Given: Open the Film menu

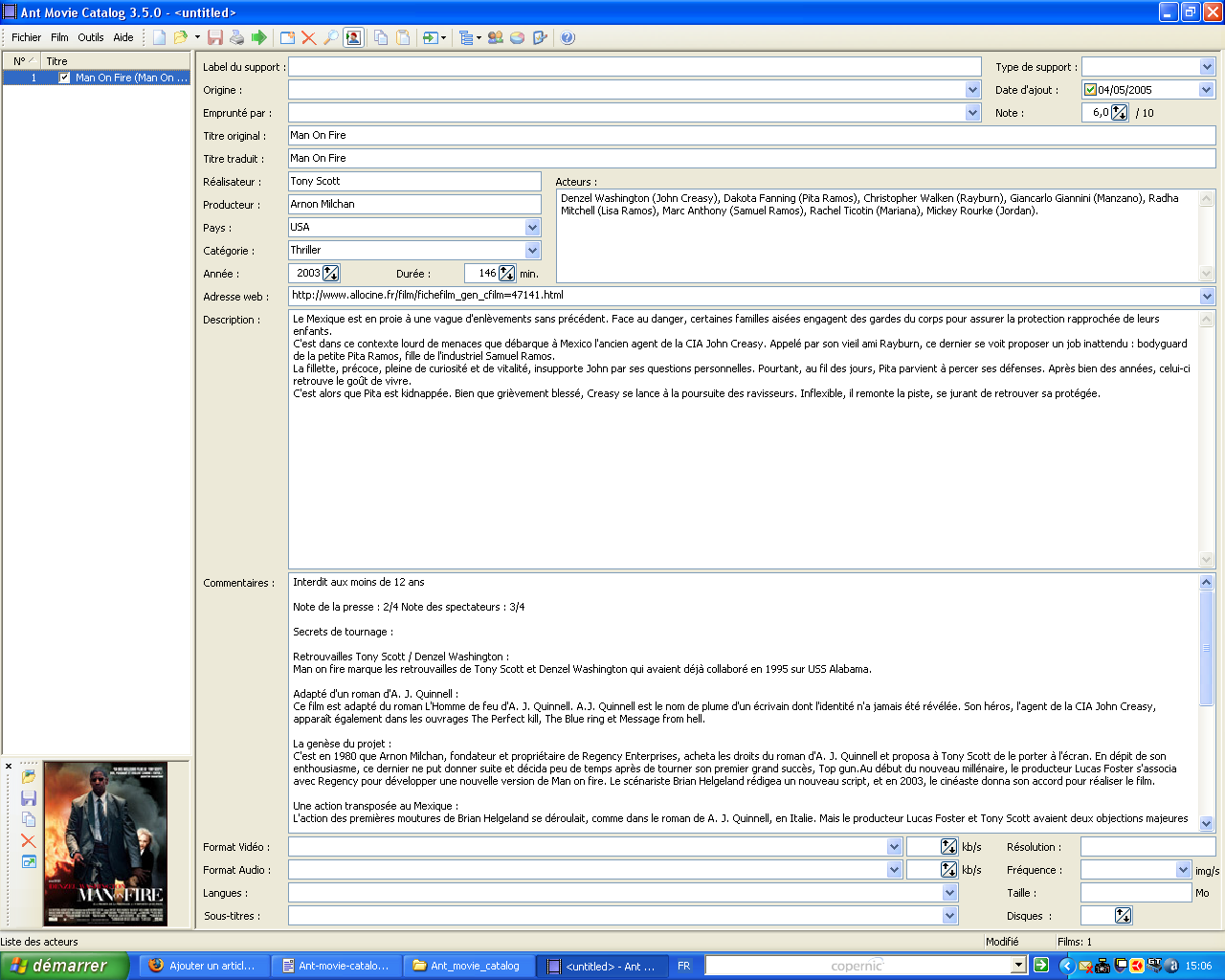Looking at the screenshot, I should 59,37.
